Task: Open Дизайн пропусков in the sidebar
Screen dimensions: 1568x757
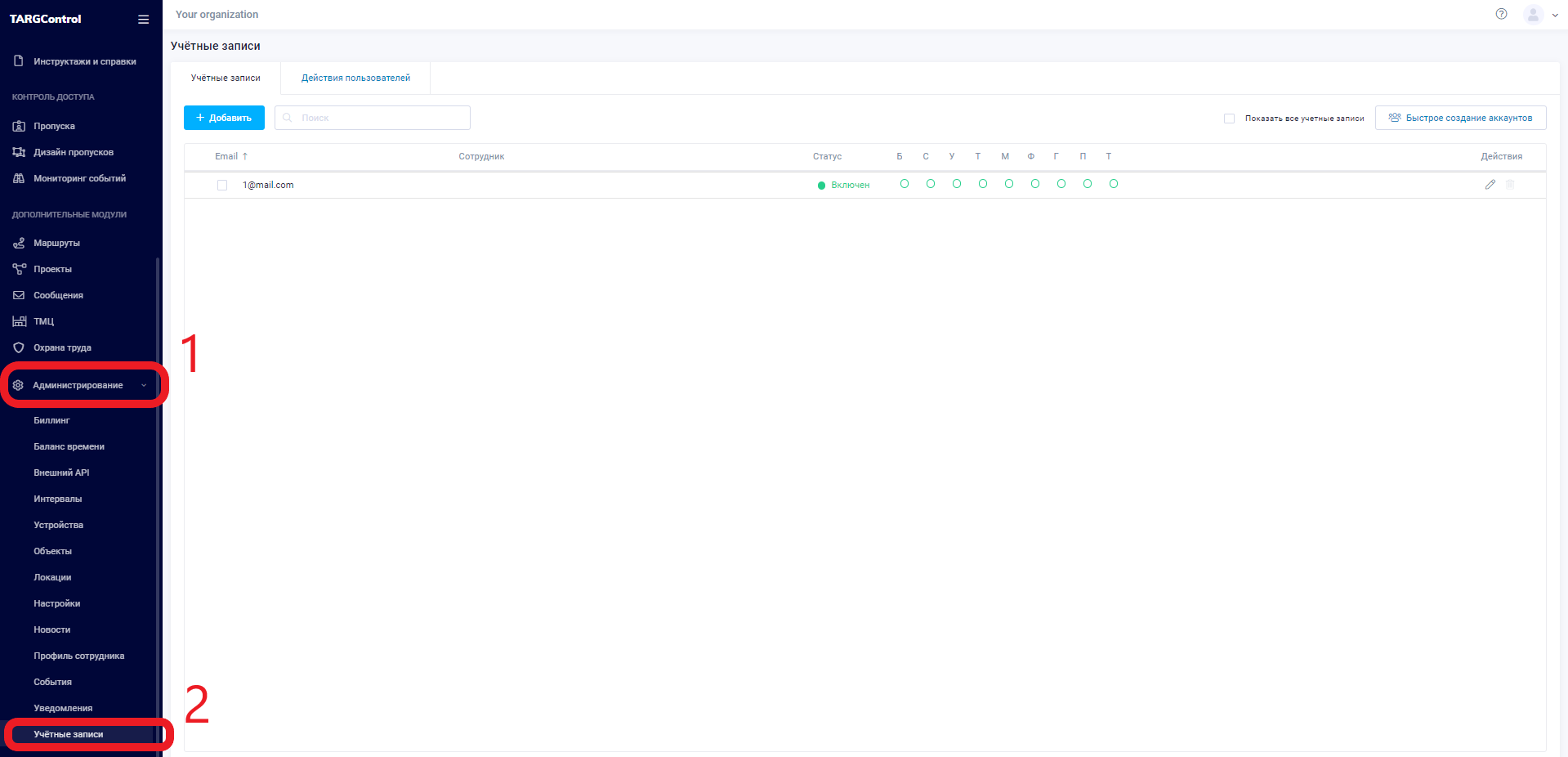Action: click(73, 152)
